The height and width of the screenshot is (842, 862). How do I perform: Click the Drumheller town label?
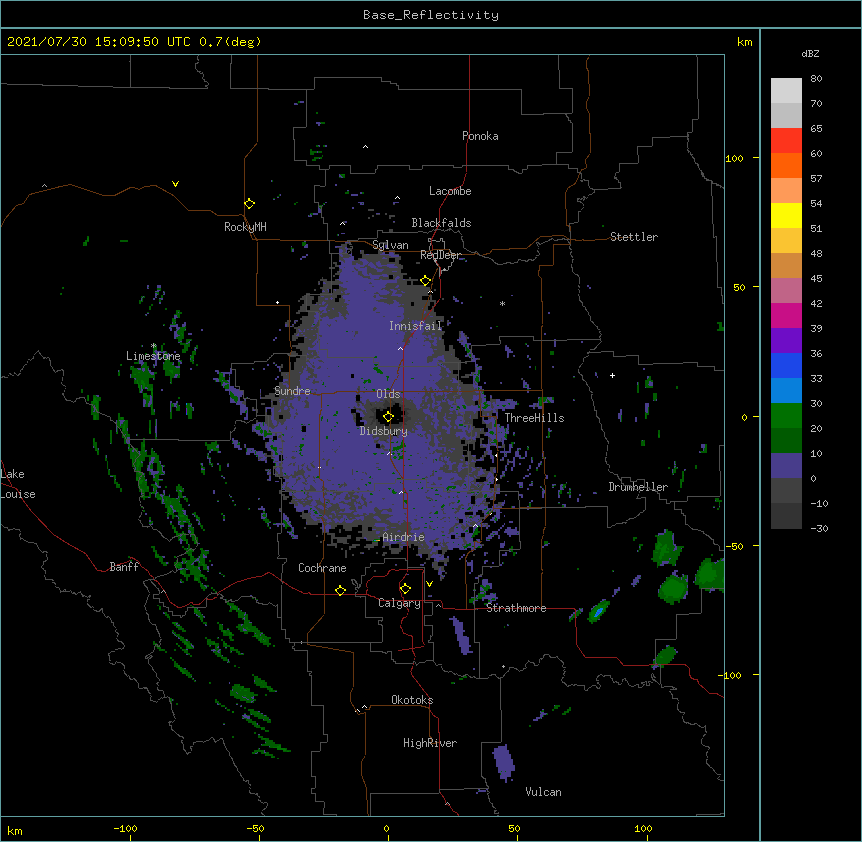[638, 487]
